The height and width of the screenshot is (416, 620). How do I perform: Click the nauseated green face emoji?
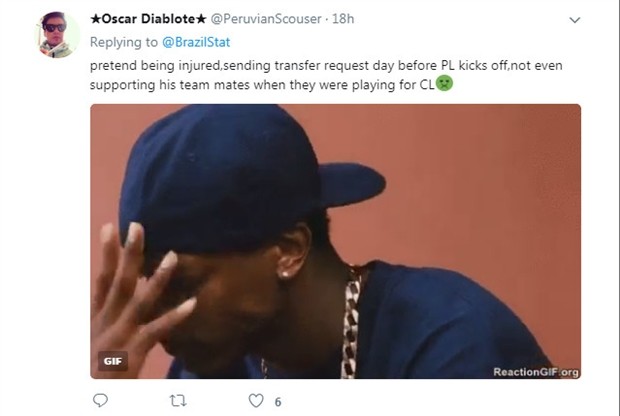[x=445, y=84]
